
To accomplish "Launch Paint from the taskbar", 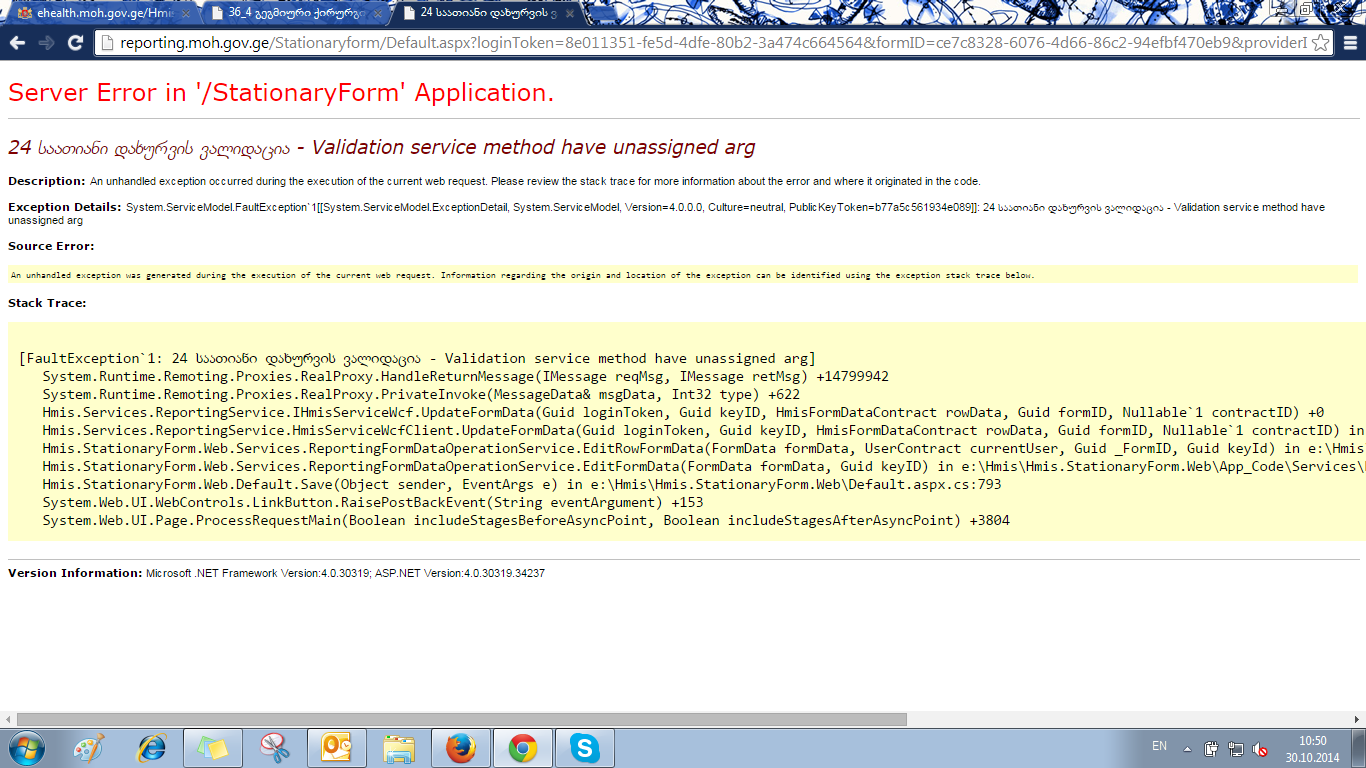I will tap(90, 748).
